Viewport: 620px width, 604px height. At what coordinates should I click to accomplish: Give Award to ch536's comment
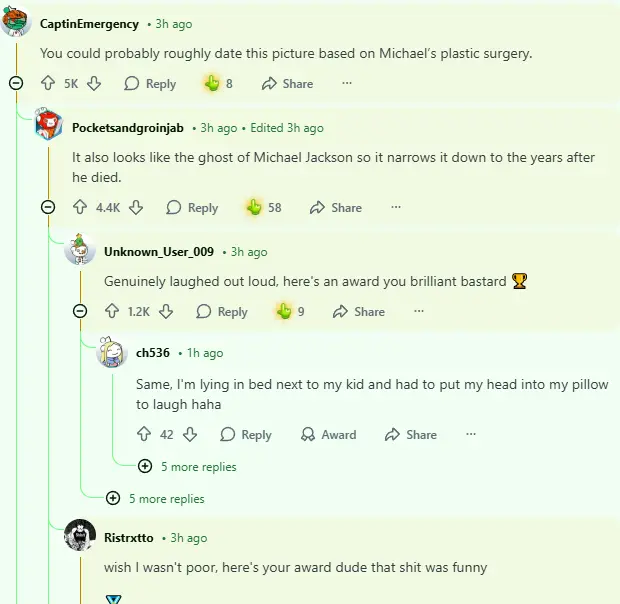pos(328,435)
